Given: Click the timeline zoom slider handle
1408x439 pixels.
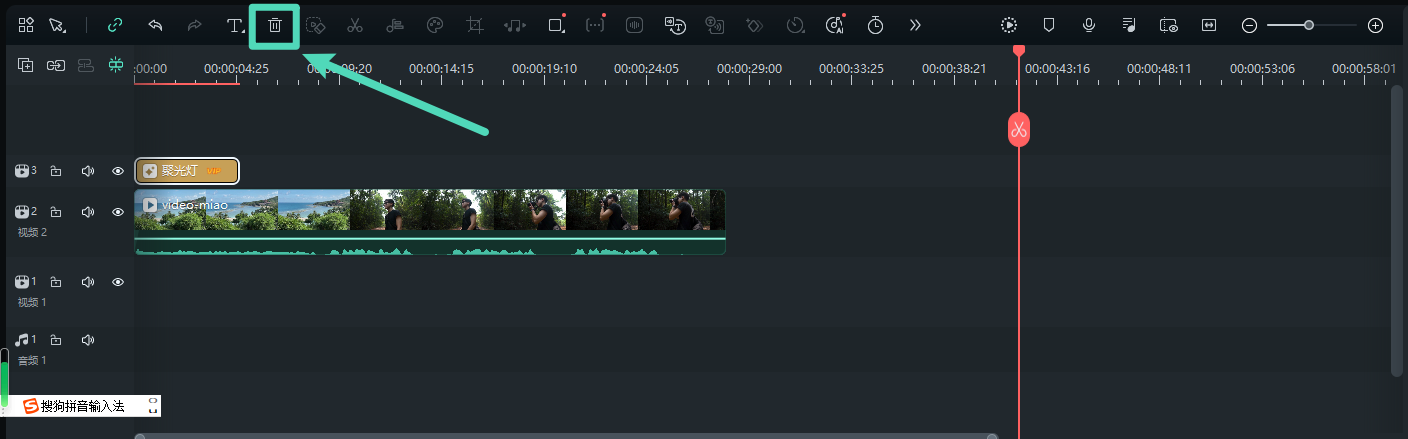Looking at the screenshot, I should [1308, 26].
